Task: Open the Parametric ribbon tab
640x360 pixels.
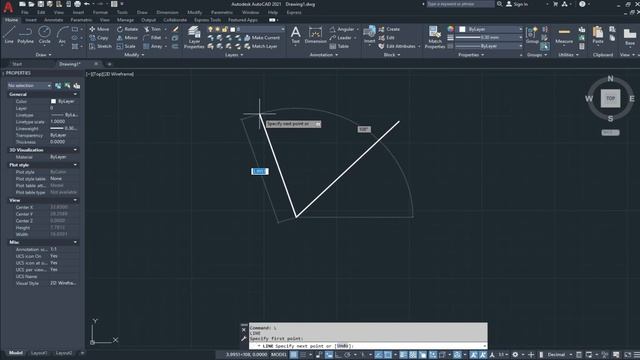Action: (81, 20)
